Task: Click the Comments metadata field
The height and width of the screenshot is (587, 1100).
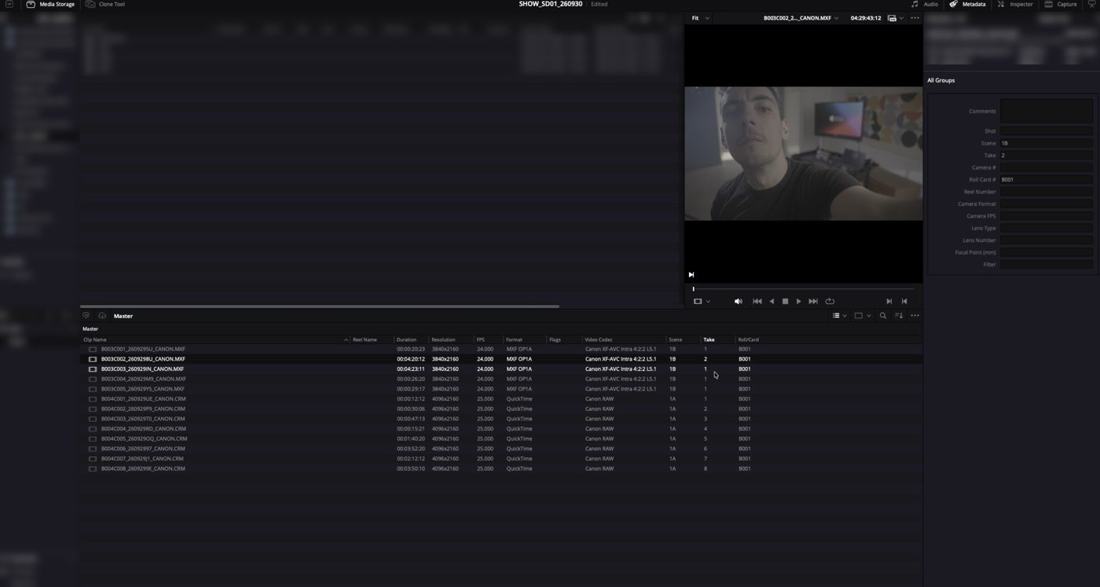Action: pyautogui.click(x=1046, y=111)
